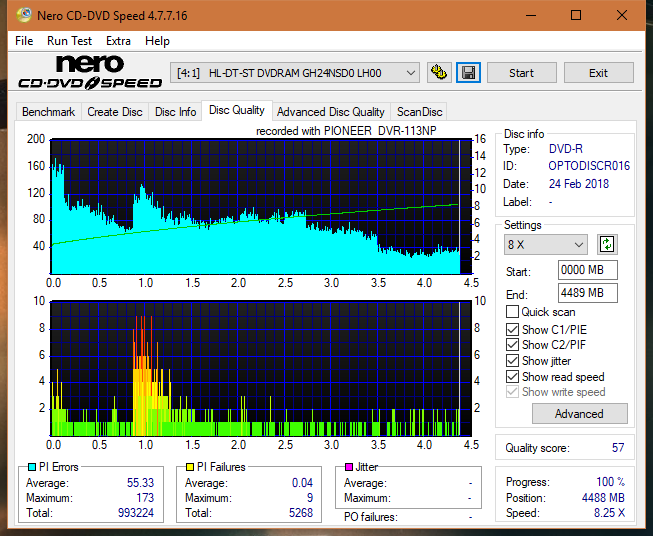This screenshot has width=653, height=536.
Task: Click inside the PI Failures graph
Action: (x=261, y=368)
